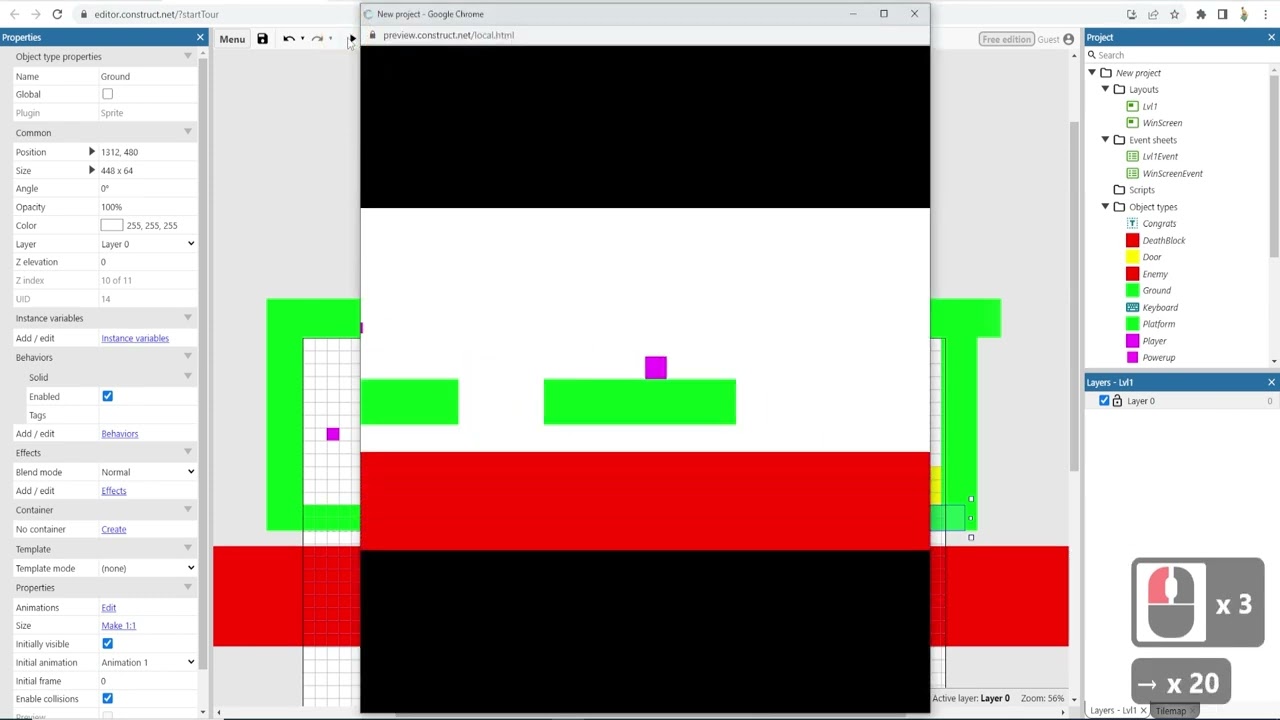
Task: Toggle the Global checkbox
Action: (x=107, y=94)
